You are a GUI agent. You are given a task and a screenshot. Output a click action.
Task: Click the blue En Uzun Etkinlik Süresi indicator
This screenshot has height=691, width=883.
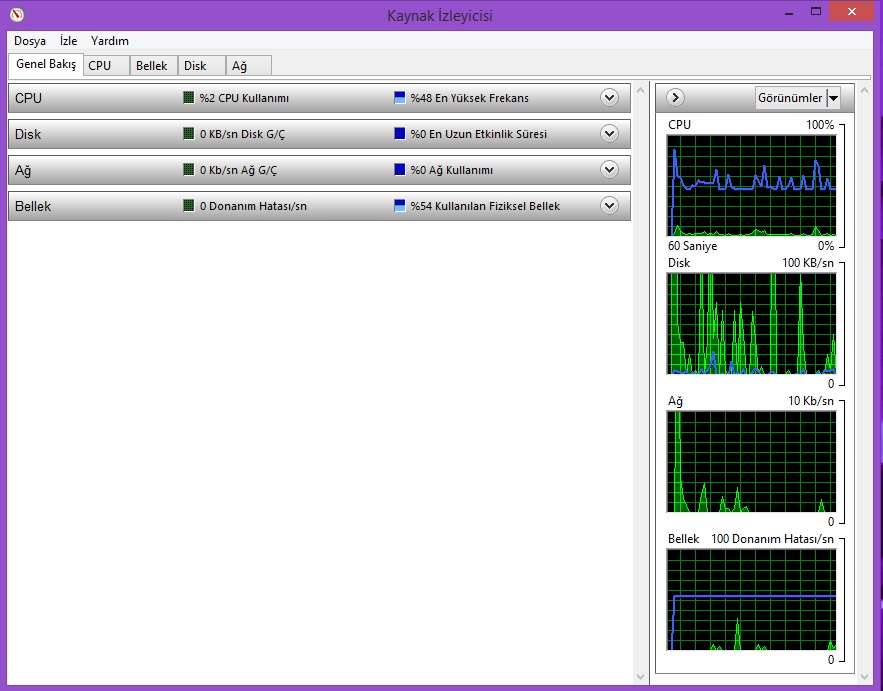400,133
